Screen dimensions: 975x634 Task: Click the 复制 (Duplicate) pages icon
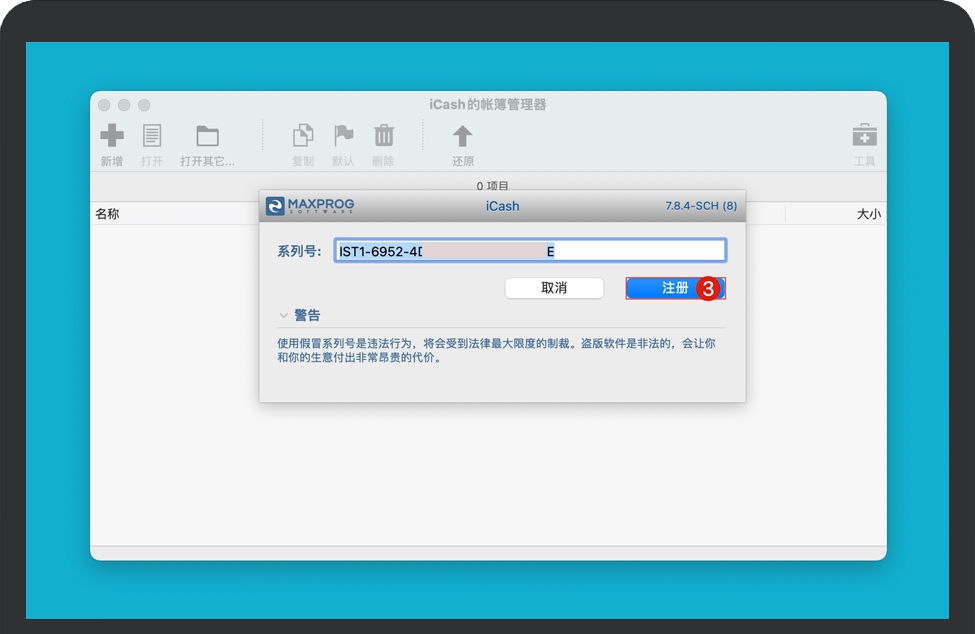click(x=303, y=135)
